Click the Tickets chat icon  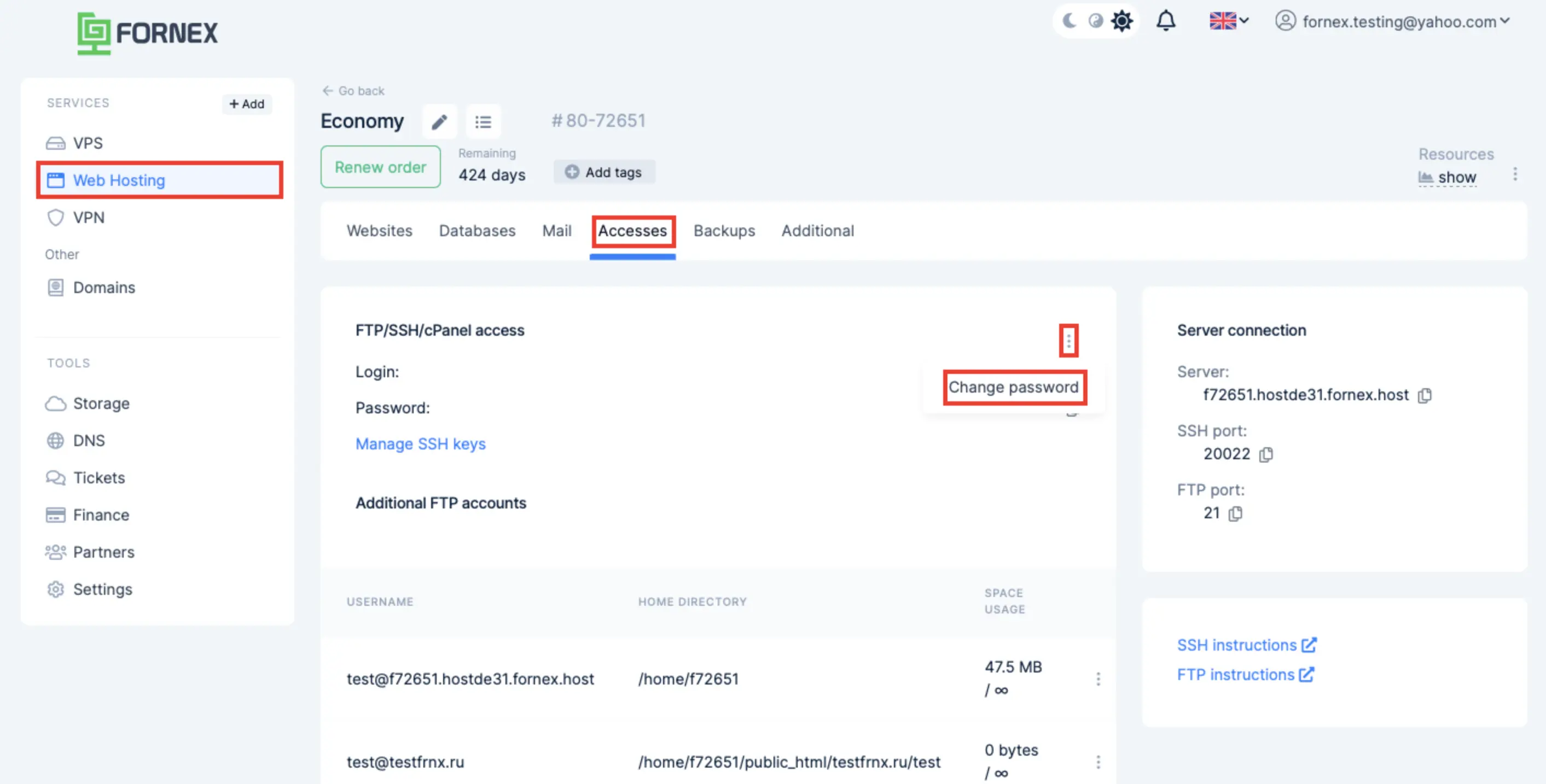(55, 477)
